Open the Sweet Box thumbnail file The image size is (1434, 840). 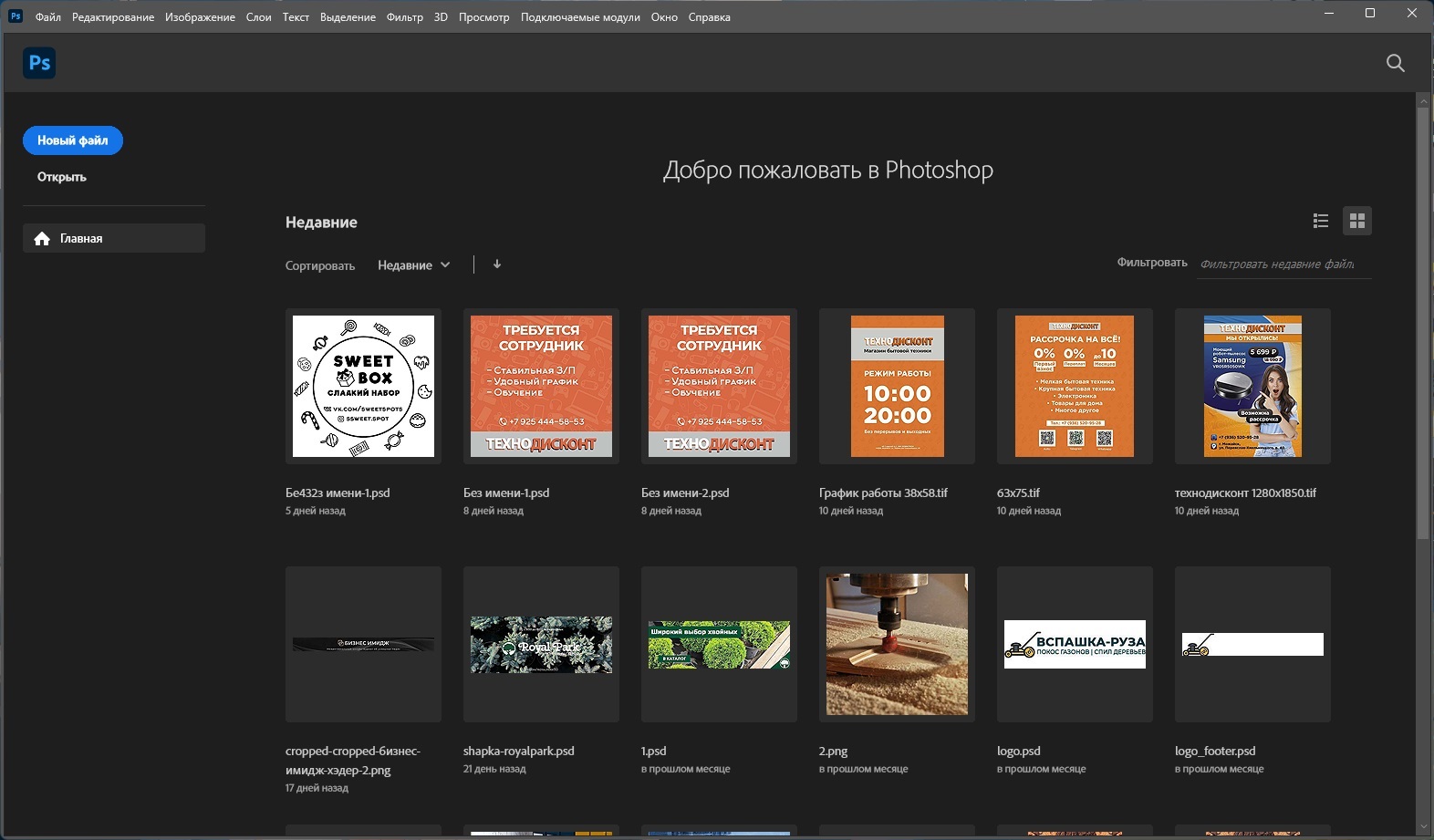point(363,386)
